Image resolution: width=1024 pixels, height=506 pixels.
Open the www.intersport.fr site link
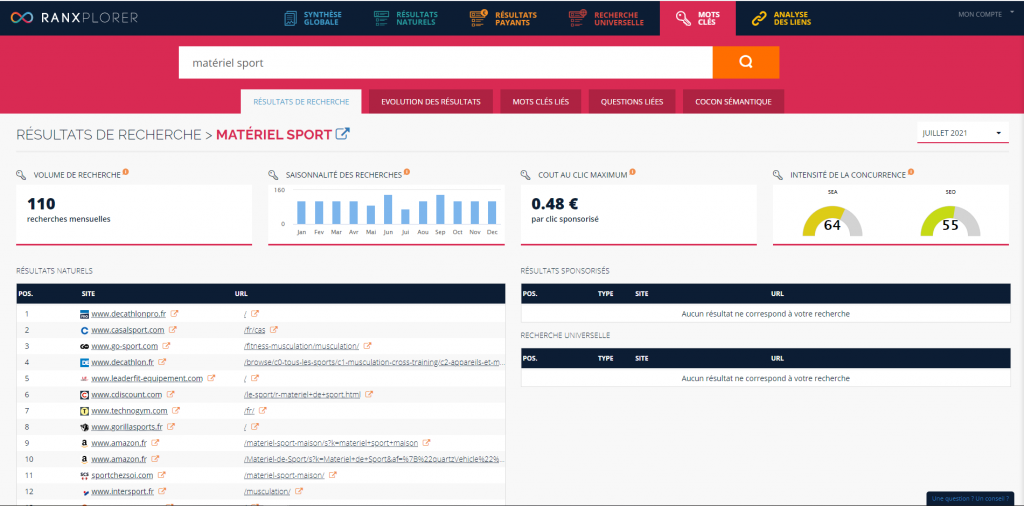coord(123,492)
